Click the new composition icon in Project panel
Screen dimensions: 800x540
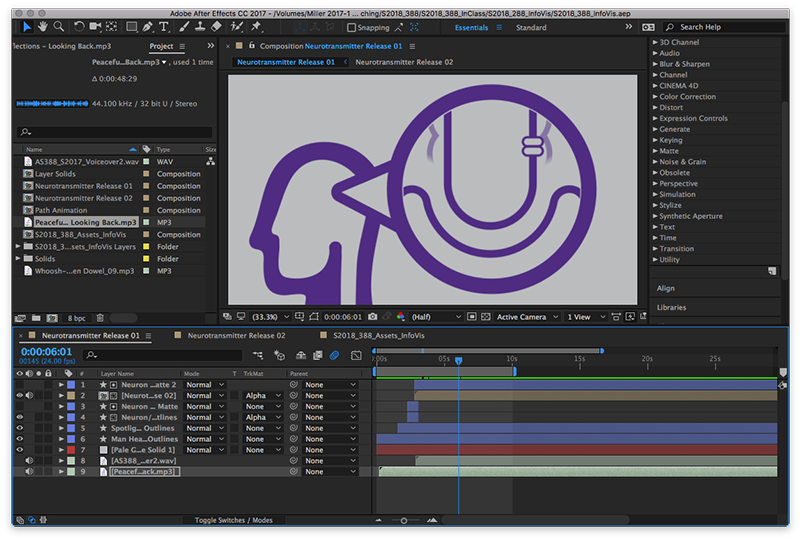click(52, 318)
